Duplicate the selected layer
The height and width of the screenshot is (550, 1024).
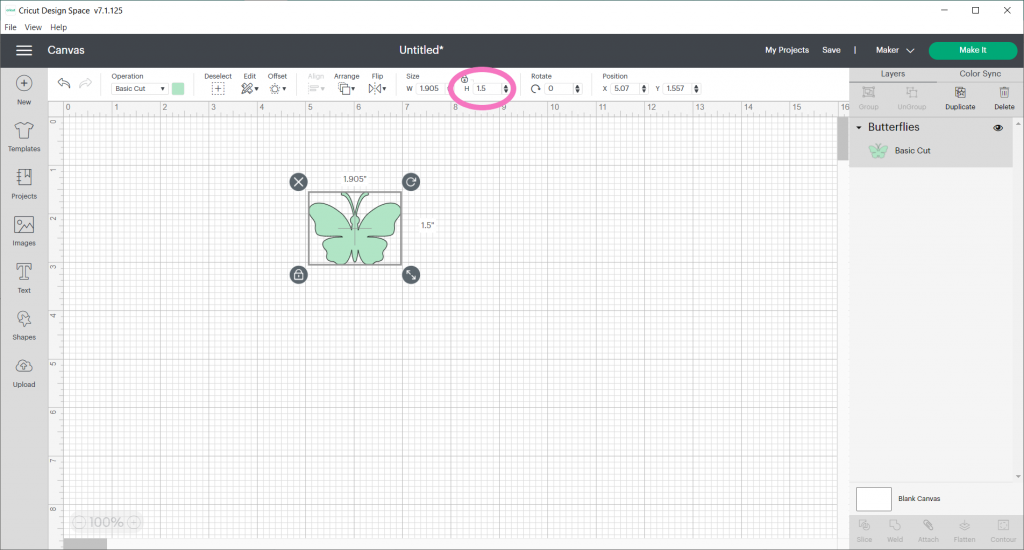[960, 97]
